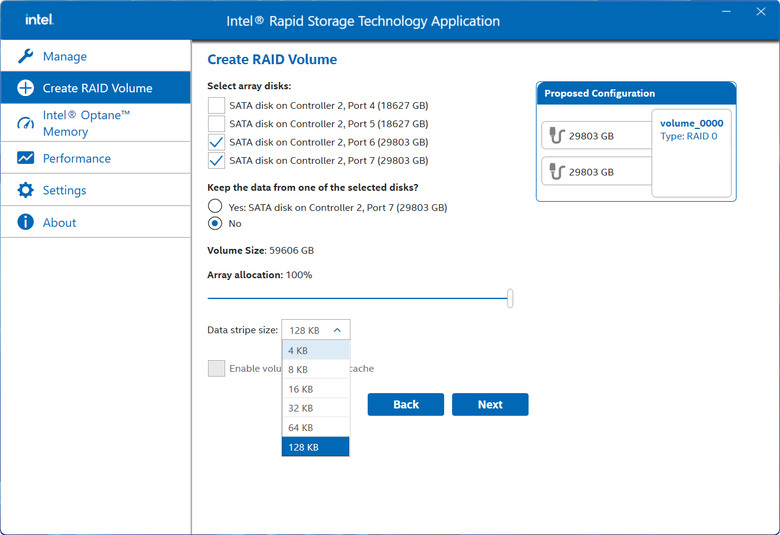This screenshot has height=535, width=780.
Task: Click the second 29803 GB disk cable icon
Action: [557, 172]
